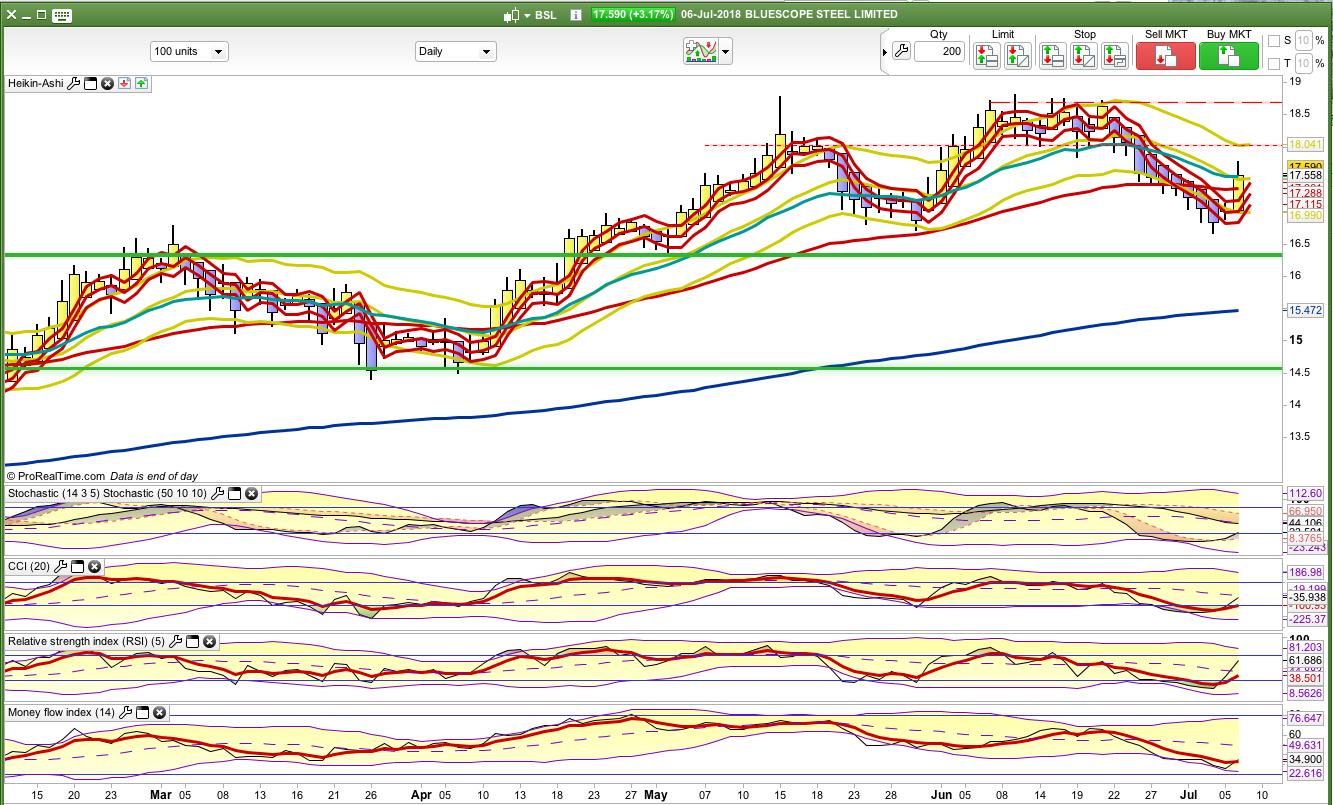The image size is (1333, 805).
Task: Open the keyboard icon in title bar
Action: tap(60, 15)
